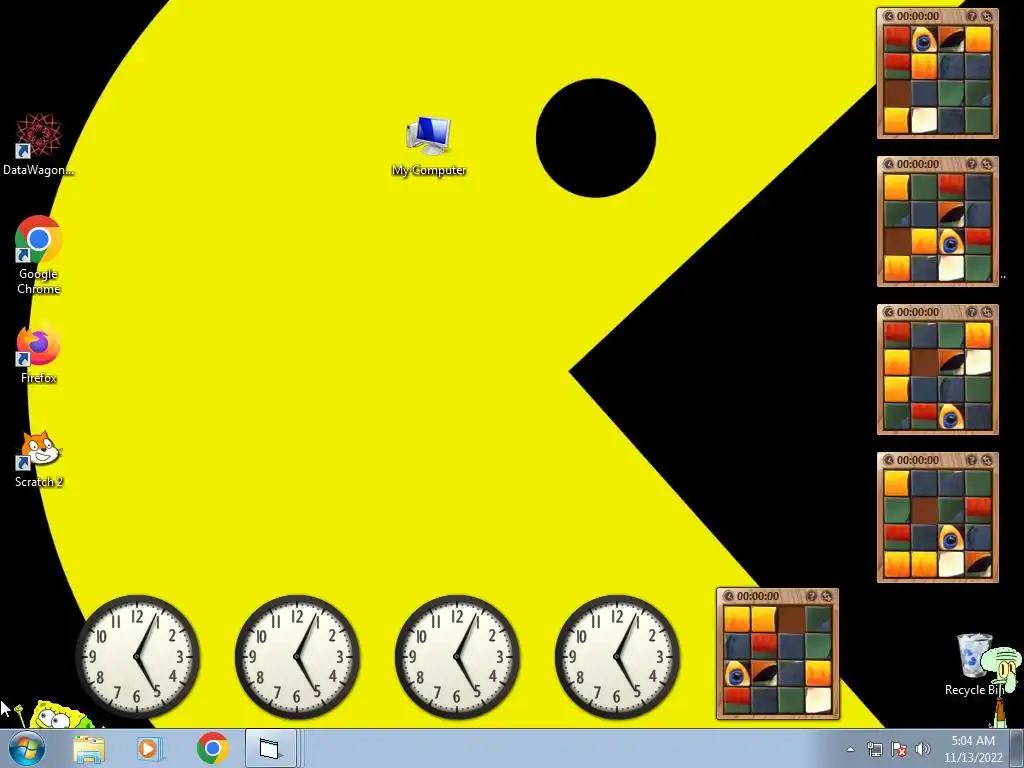The image size is (1024, 768).
Task: Select the Scratch 2 cat icon
Action: coord(39,459)
